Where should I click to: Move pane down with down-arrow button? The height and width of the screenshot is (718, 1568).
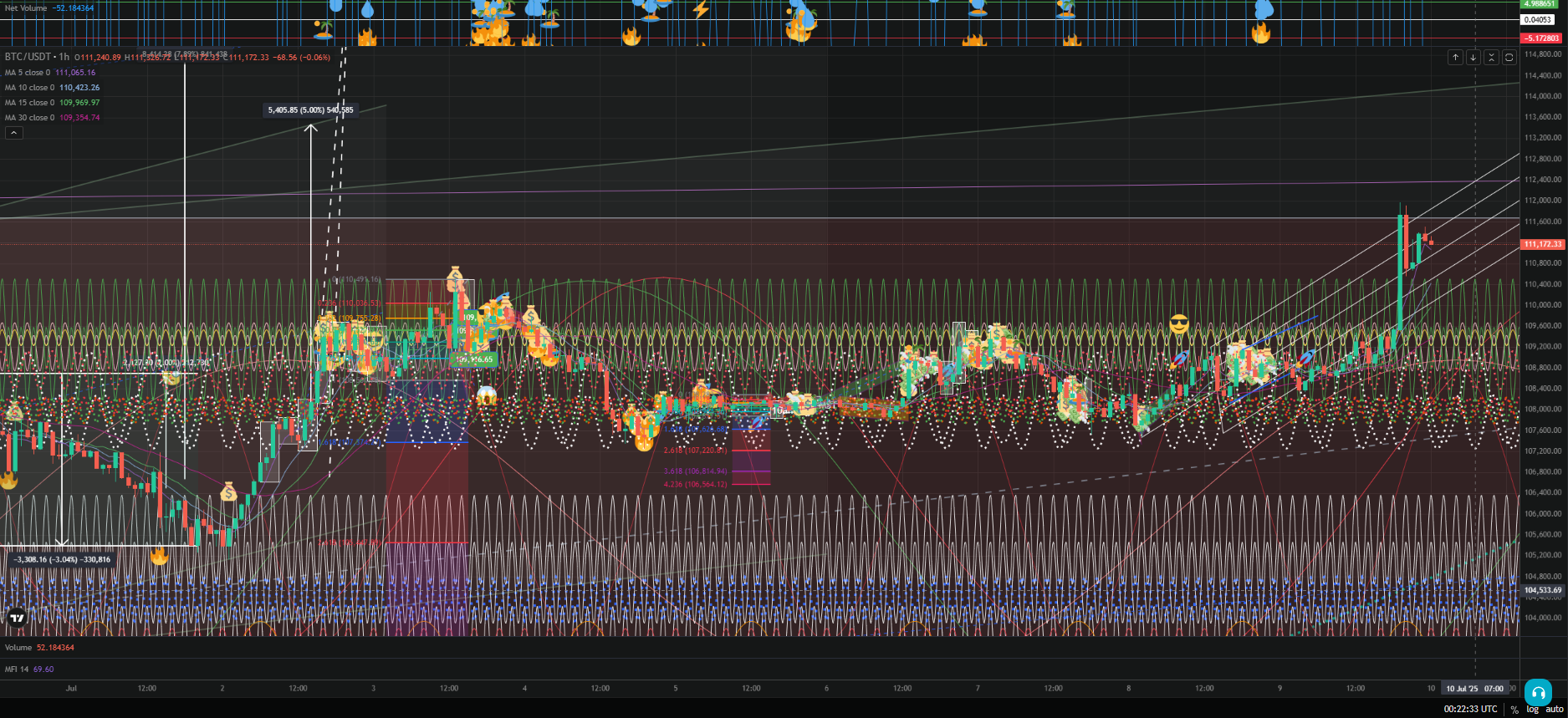1474,57
